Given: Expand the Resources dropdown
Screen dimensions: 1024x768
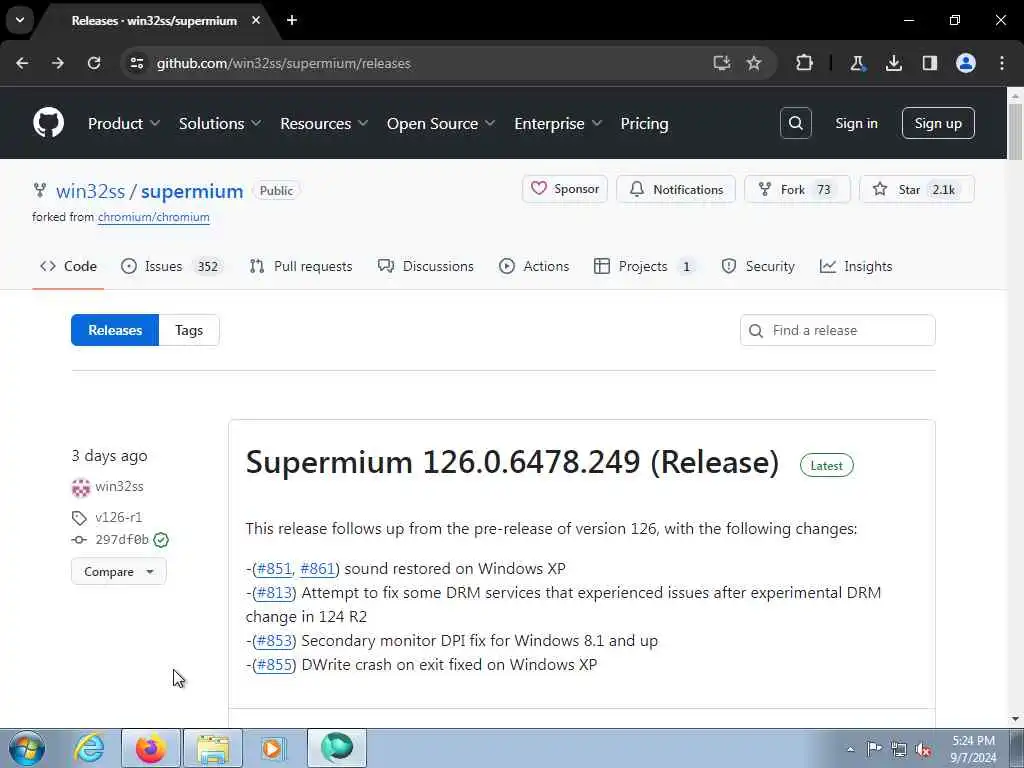Looking at the screenshot, I should point(324,123).
